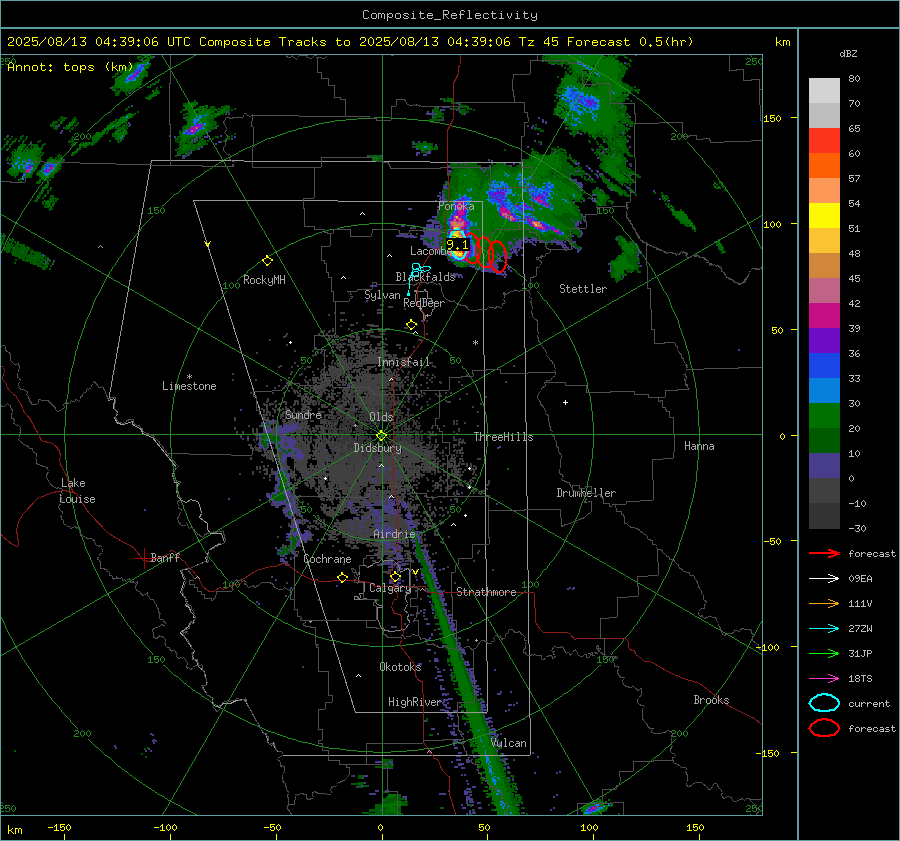Viewport: 900px width, 841px height.
Task: Click the storm top label 9.1
Action: coord(457,245)
